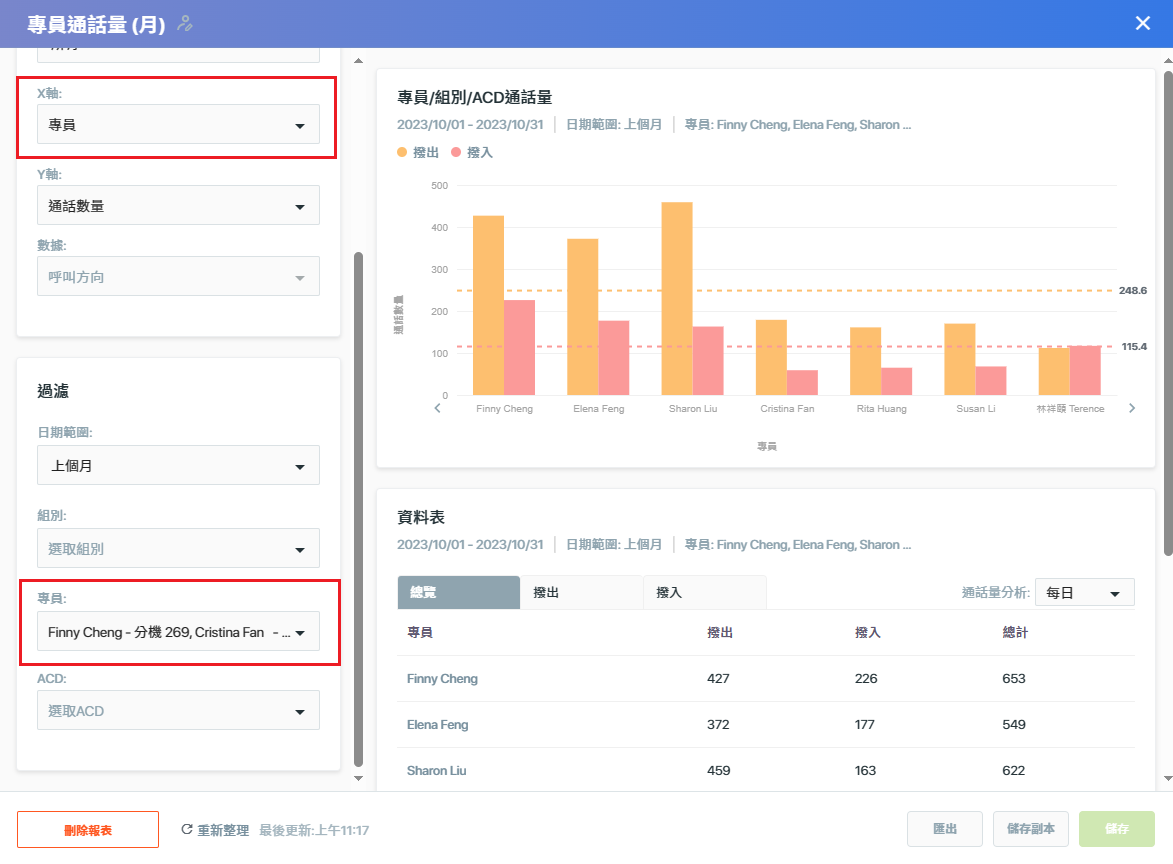Click the left settings panel scrollbar

(x=358, y=510)
